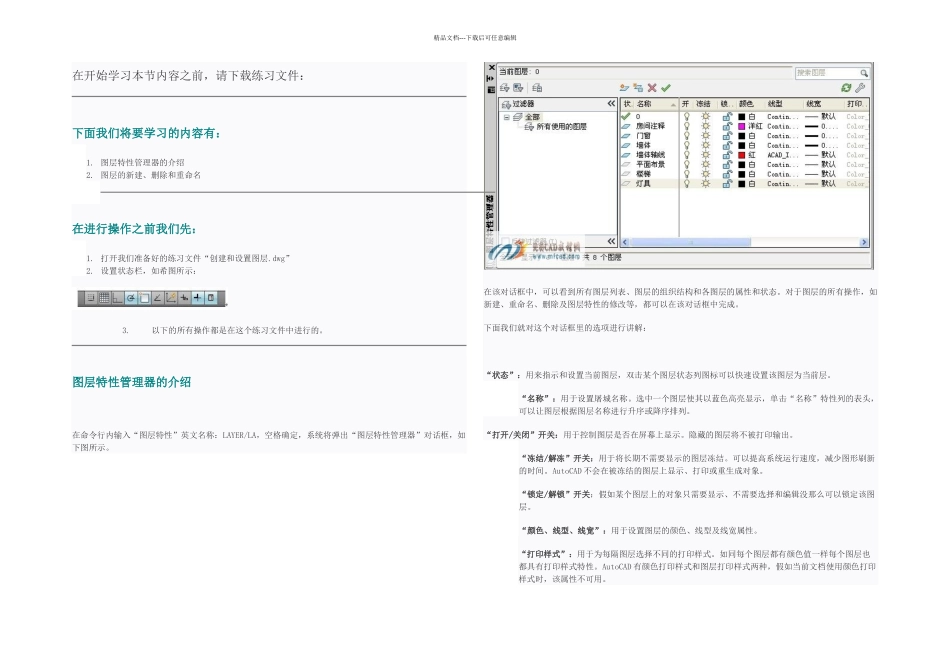
Task: Click the red X delete layer icon
Action: coord(652,88)
